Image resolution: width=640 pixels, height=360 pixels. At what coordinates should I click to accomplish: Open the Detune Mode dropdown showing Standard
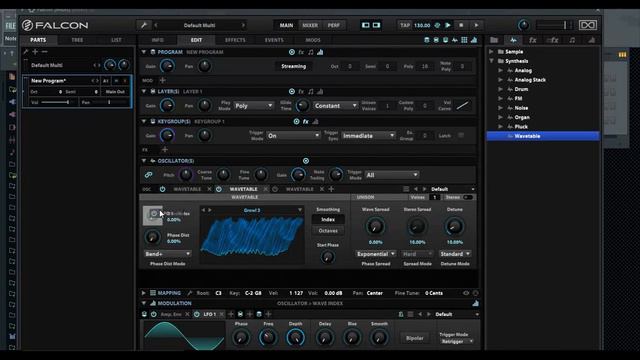pos(455,254)
